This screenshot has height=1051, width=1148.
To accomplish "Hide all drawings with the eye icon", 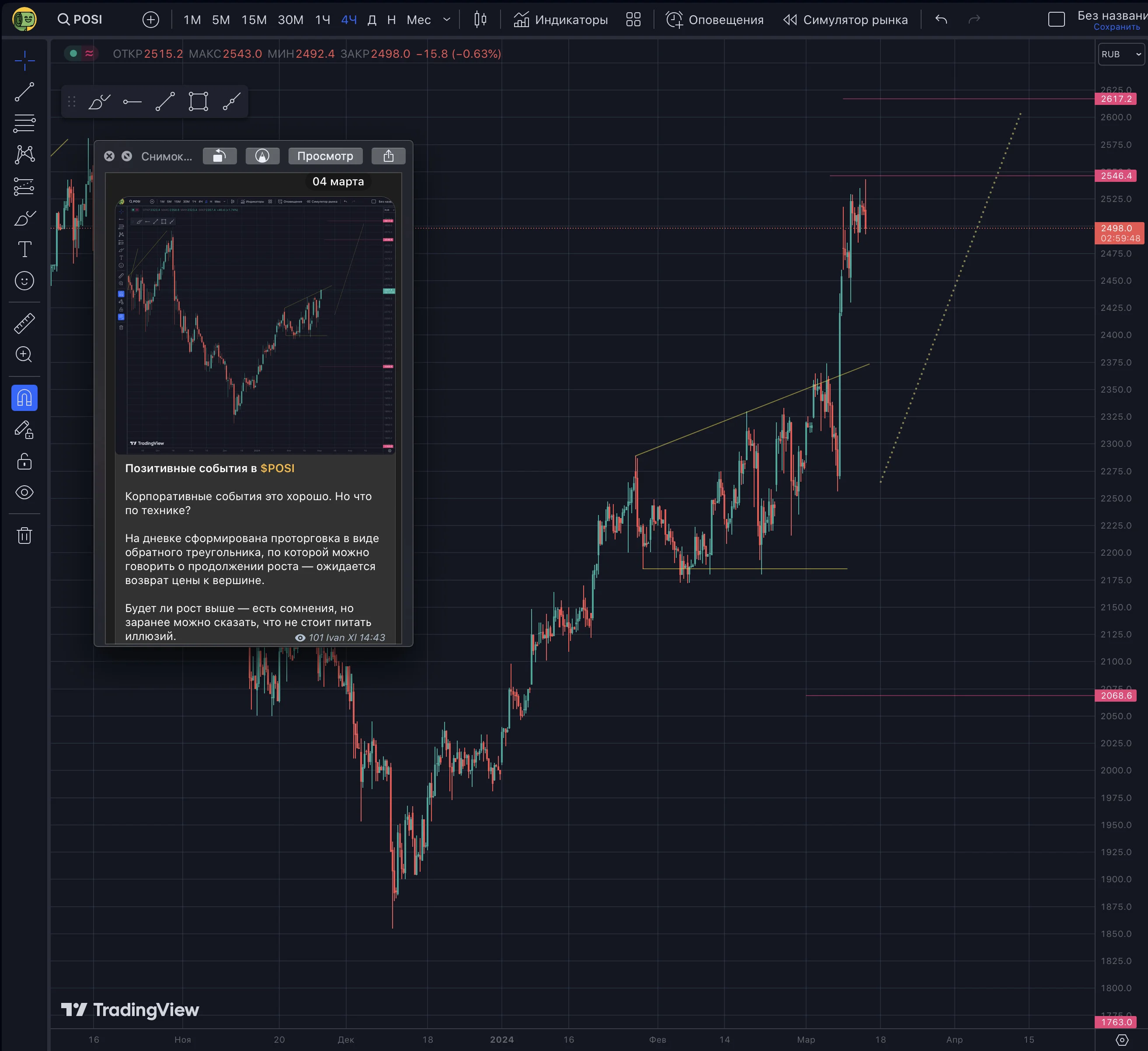I will [24, 492].
